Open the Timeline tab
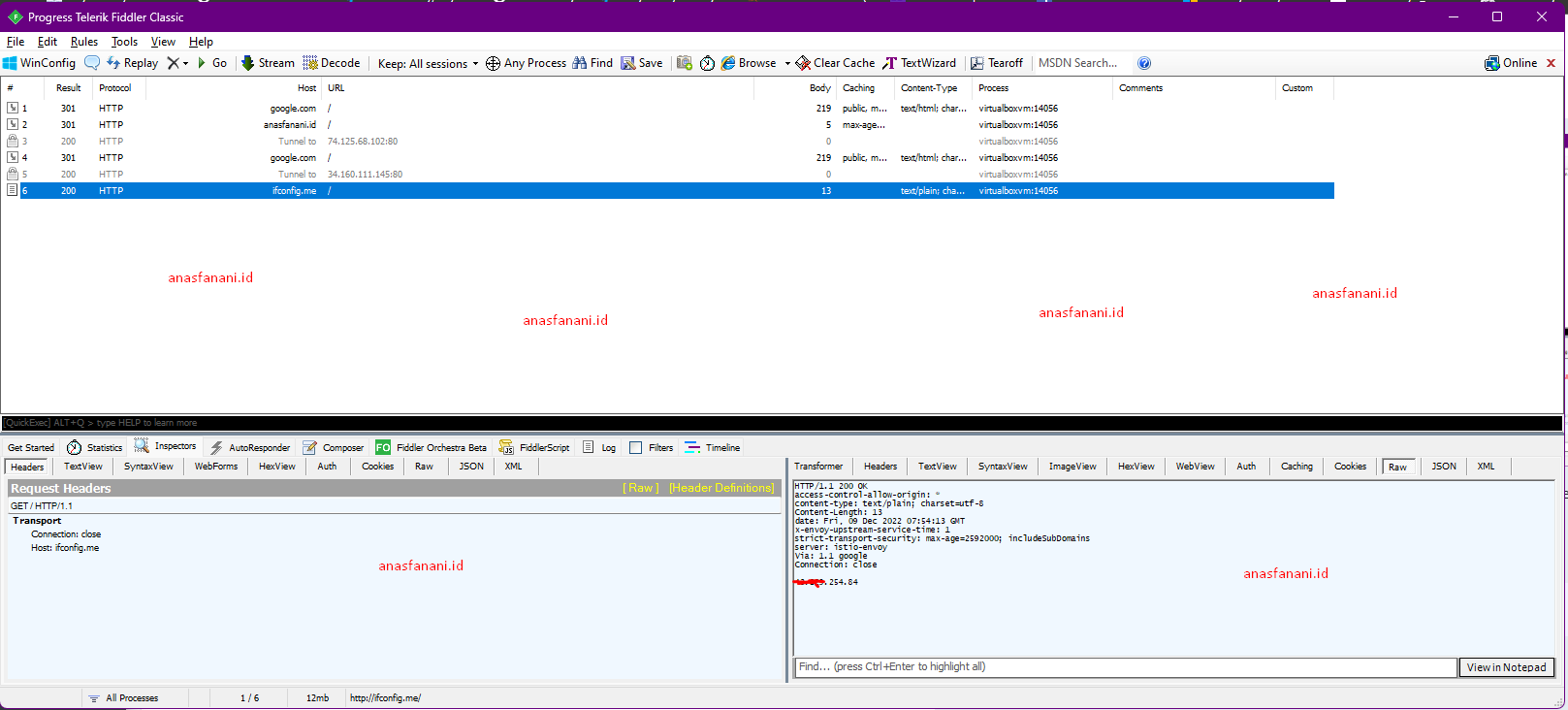The width and height of the screenshot is (1568, 710). 713,448
